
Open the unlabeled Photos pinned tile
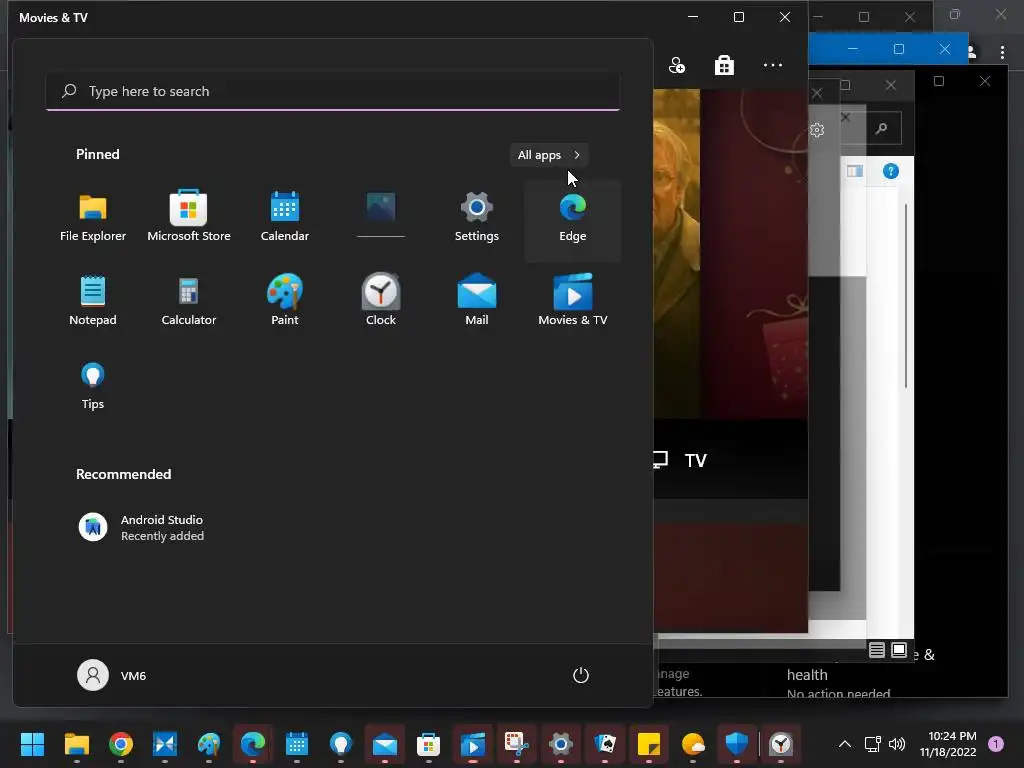pyautogui.click(x=381, y=216)
